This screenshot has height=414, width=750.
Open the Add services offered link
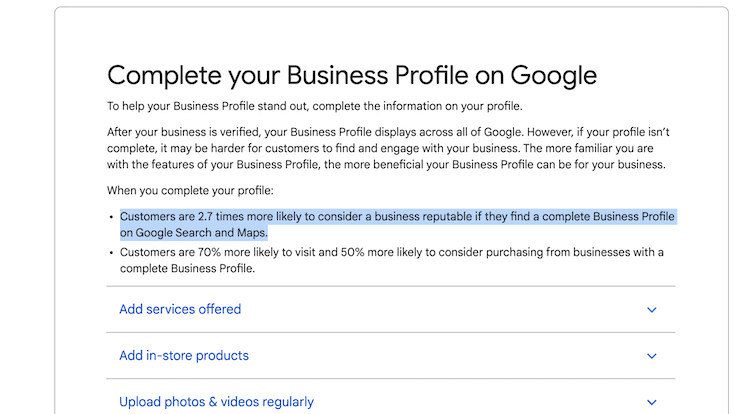click(180, 309)
